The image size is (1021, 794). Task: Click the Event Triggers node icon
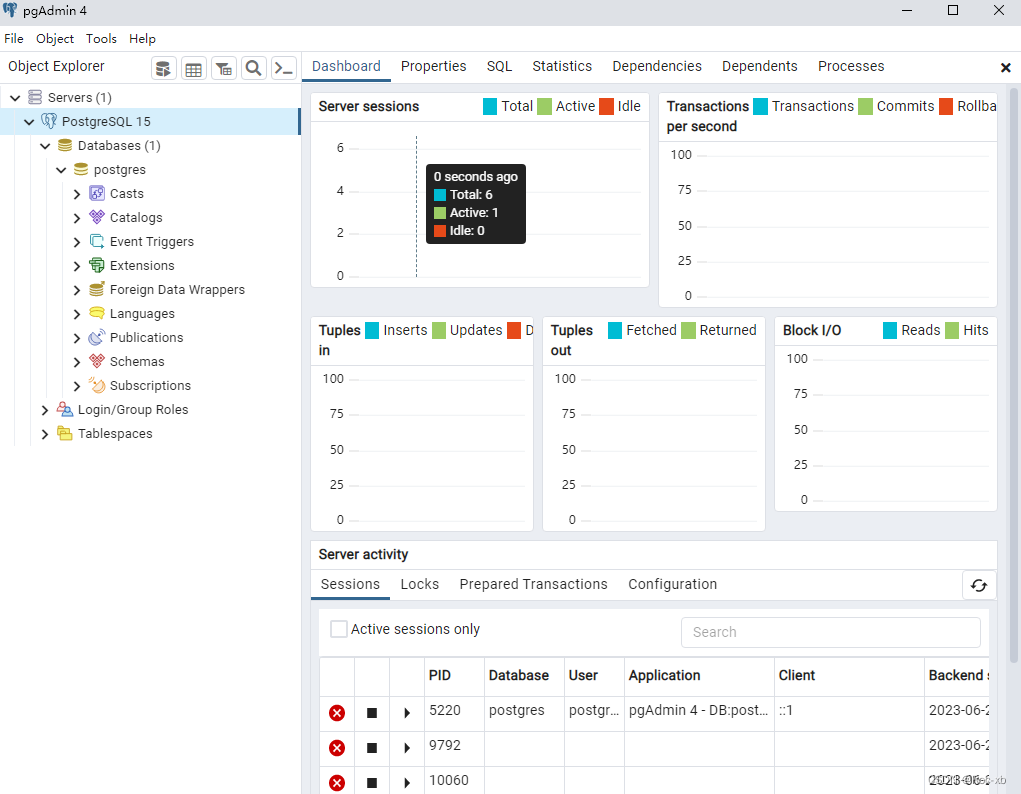(x=96, y=242)
